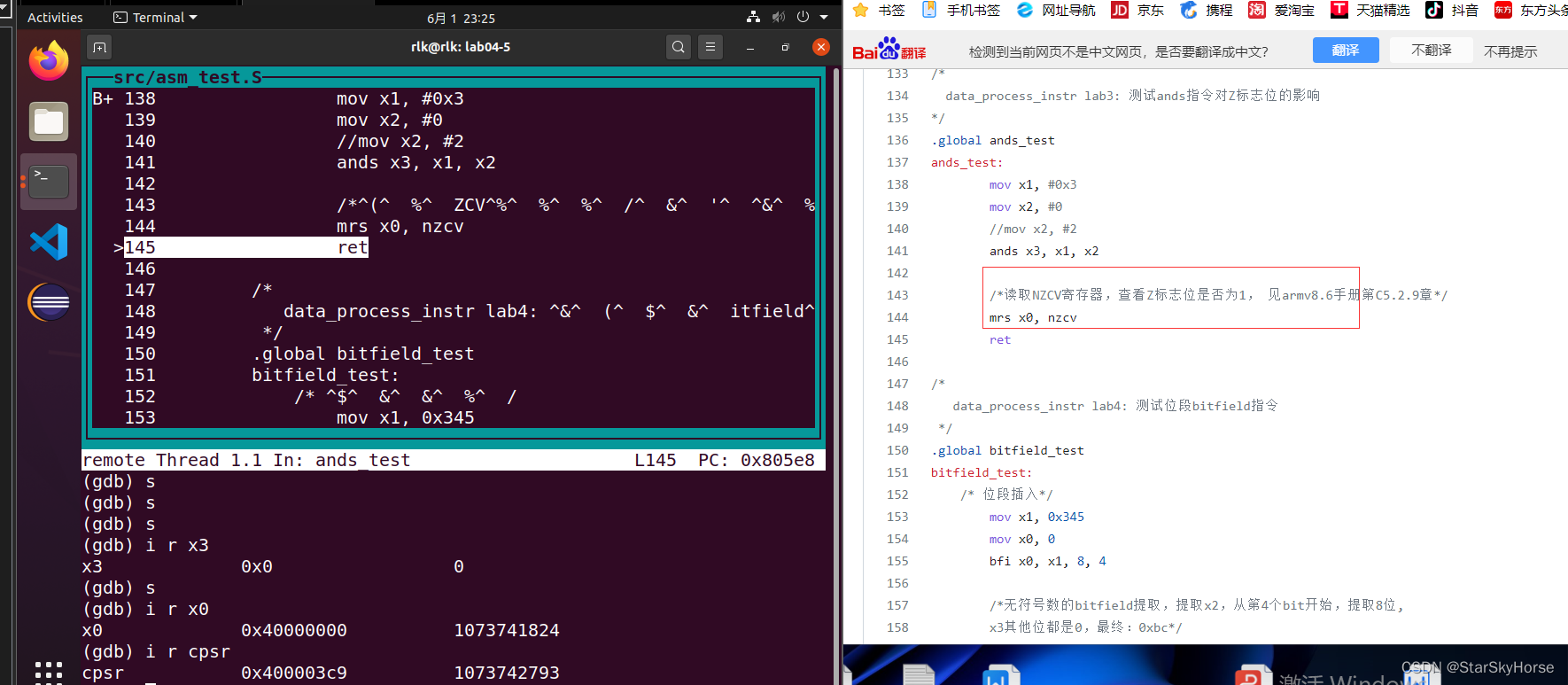Screen dimensions: 1568x685
Task: Maximize the terminal window
Action: pos(785,47)
